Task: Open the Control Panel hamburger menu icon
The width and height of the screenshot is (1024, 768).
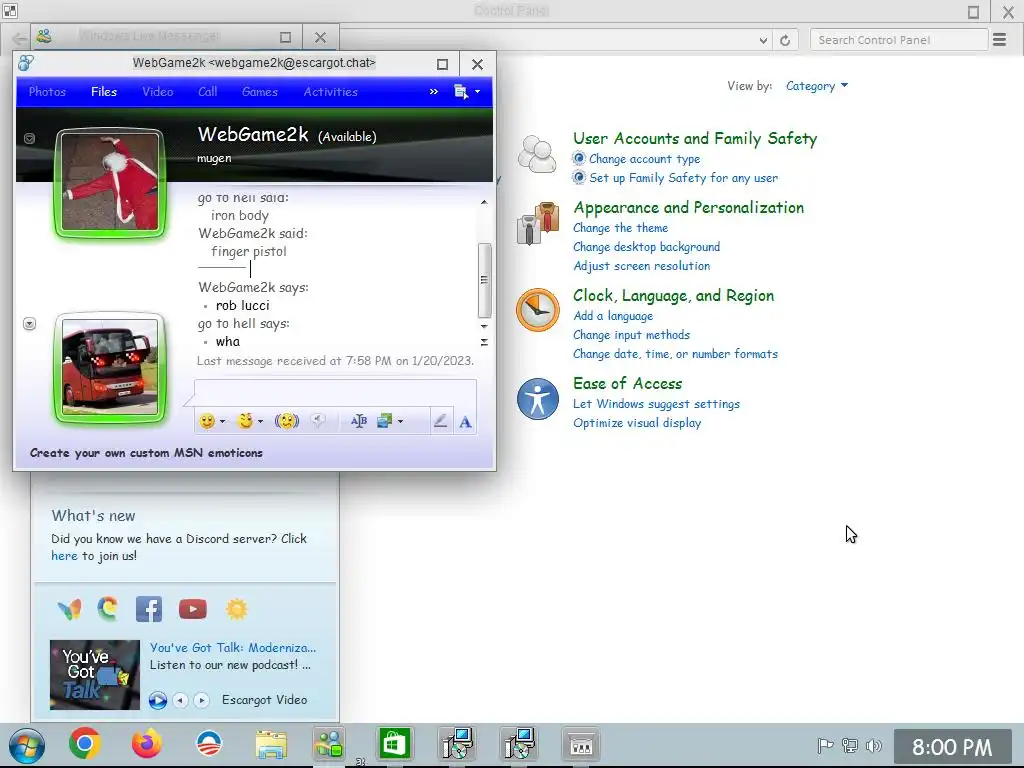Action: pyautogui.click(x=999, y=40)
